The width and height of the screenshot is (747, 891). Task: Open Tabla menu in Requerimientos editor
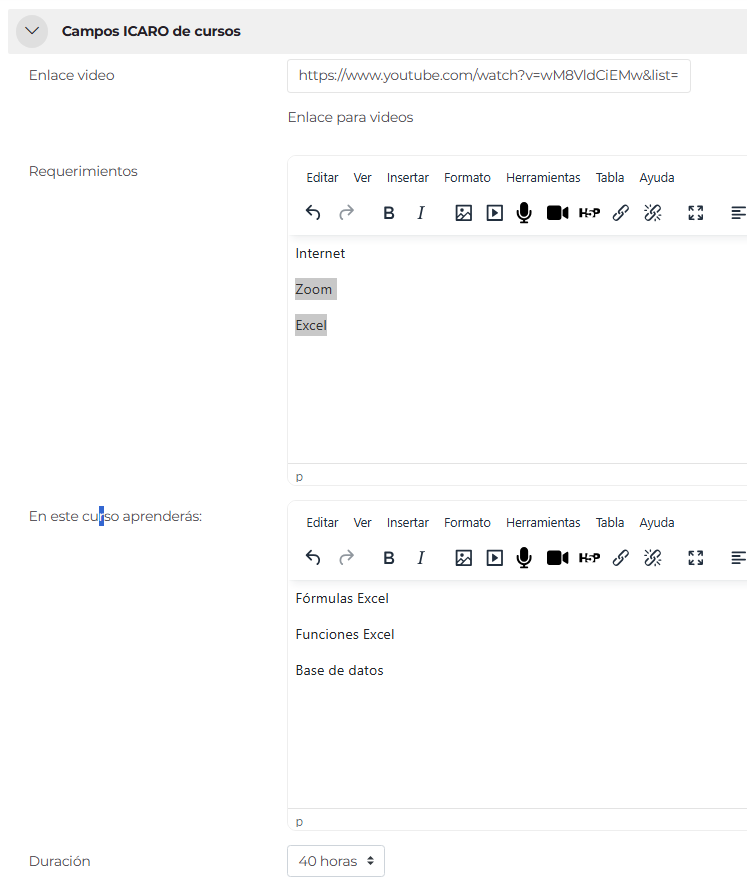pyautogui.click(x=610, y=178)
